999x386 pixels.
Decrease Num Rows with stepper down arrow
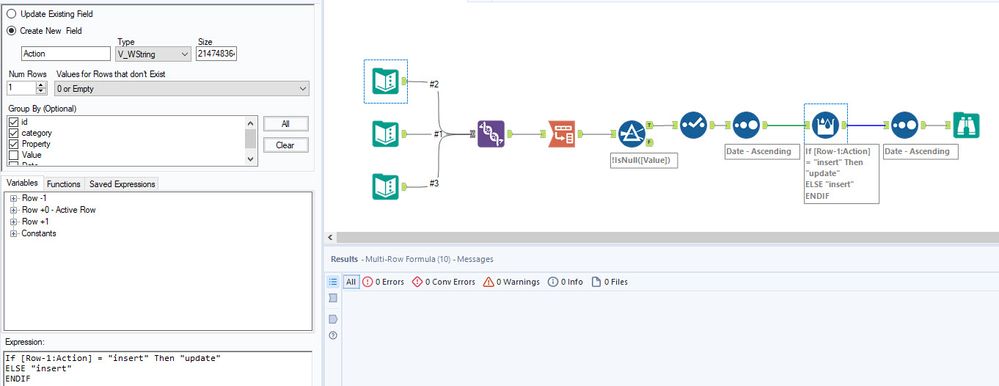41,92
